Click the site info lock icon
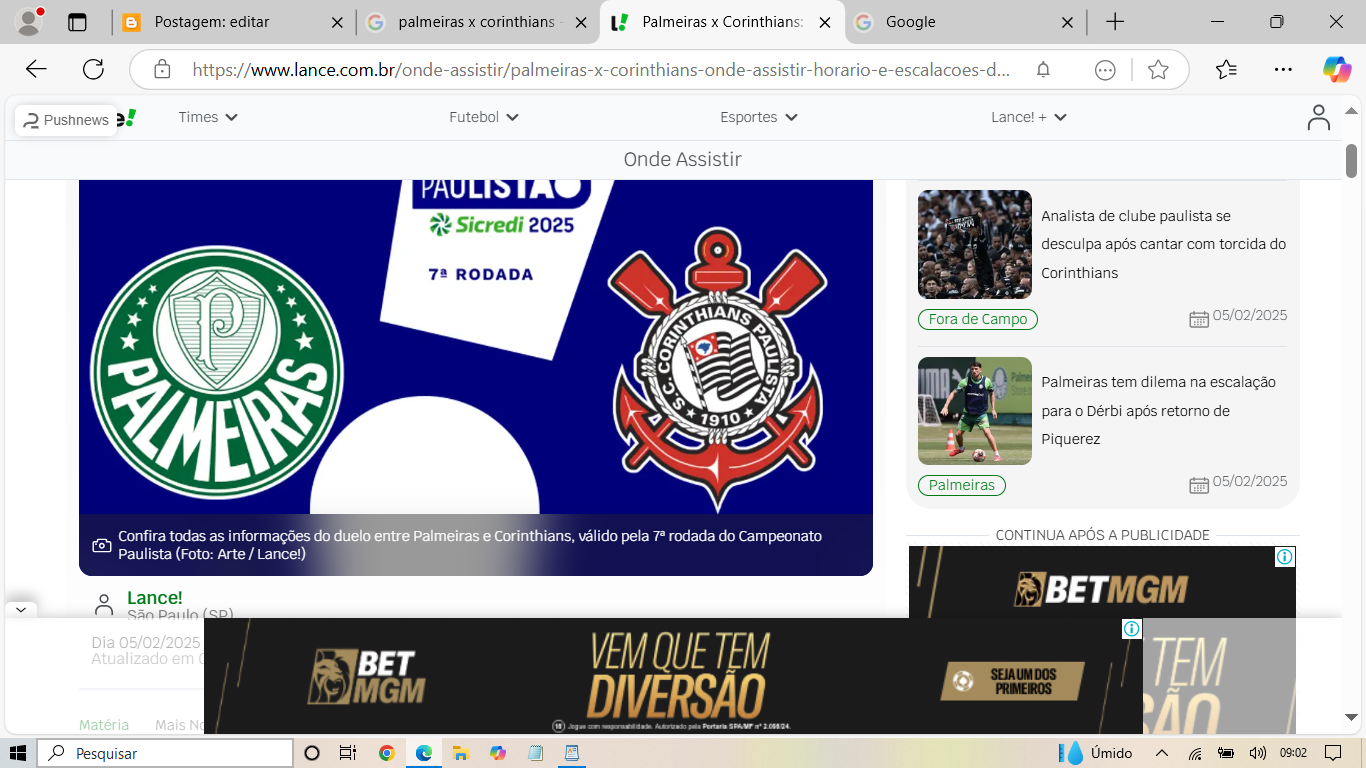 tap(162, 69)
